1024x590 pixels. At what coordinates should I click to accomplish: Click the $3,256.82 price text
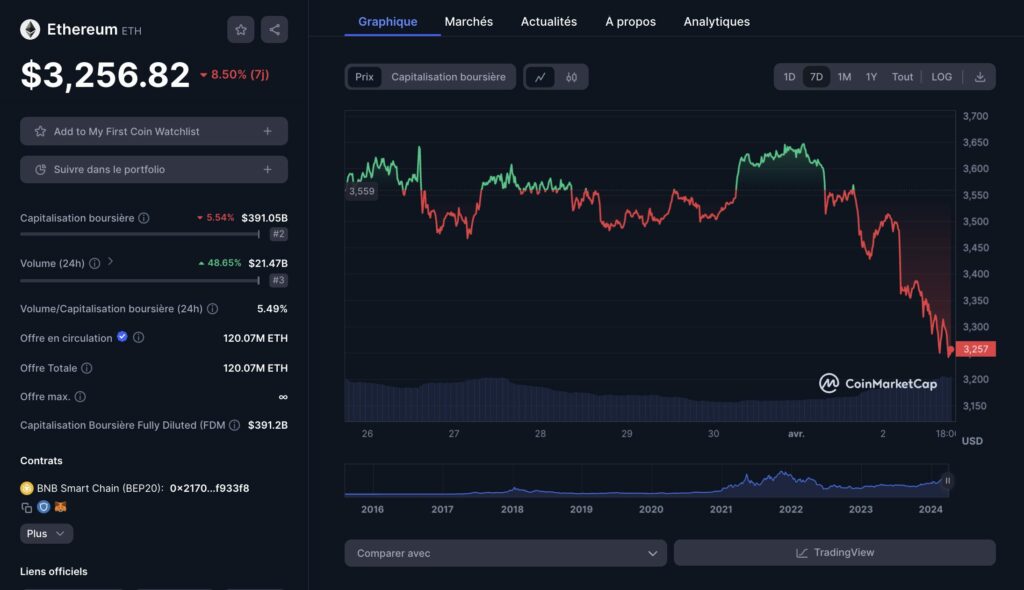pyautogui.click(x=105, y=74)
